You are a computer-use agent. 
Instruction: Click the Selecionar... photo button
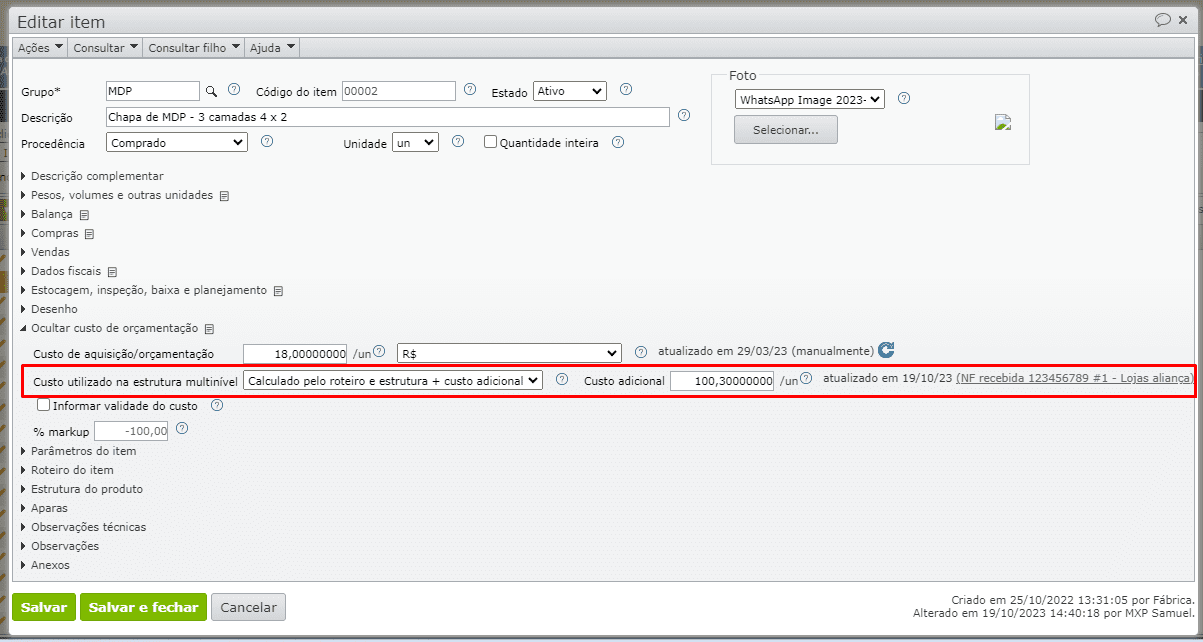click(x=786, y=130)
